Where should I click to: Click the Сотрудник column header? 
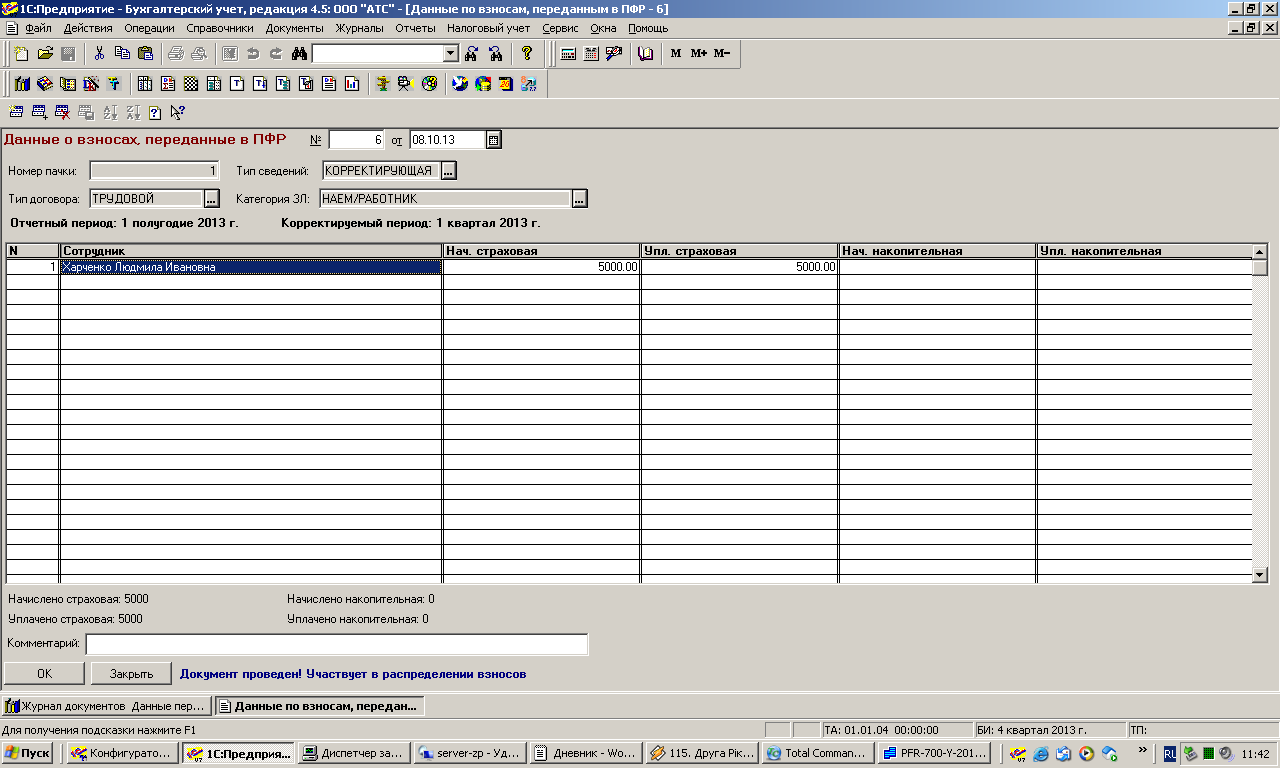tap(251, 251)
